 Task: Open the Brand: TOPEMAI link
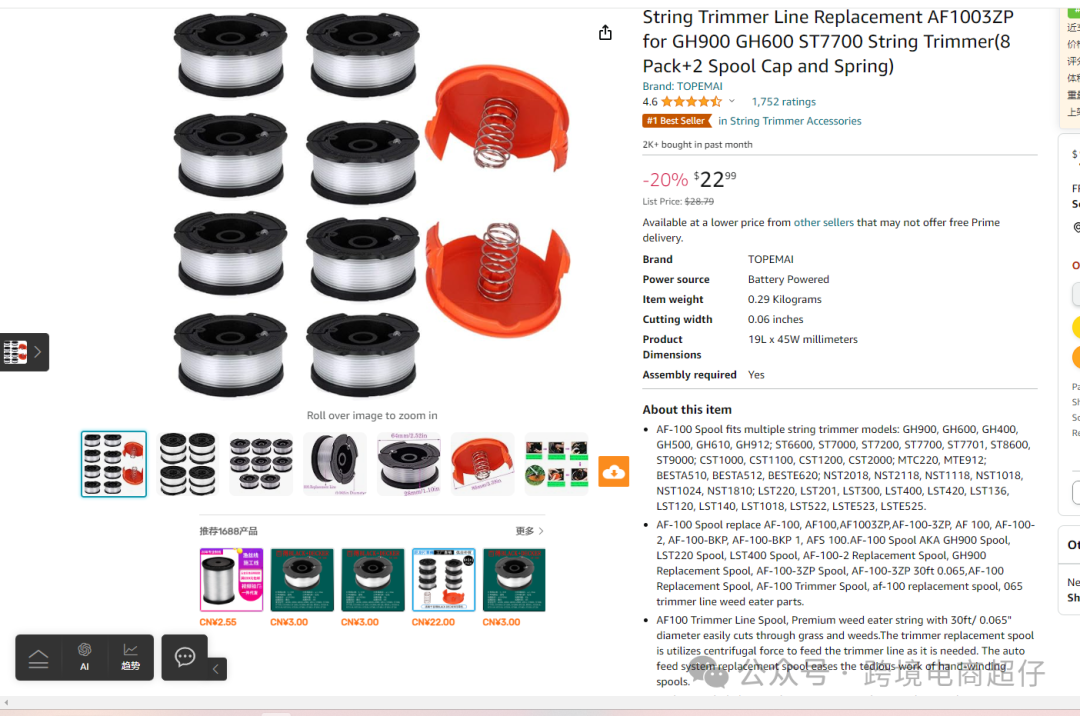click(x=682, y=86)
